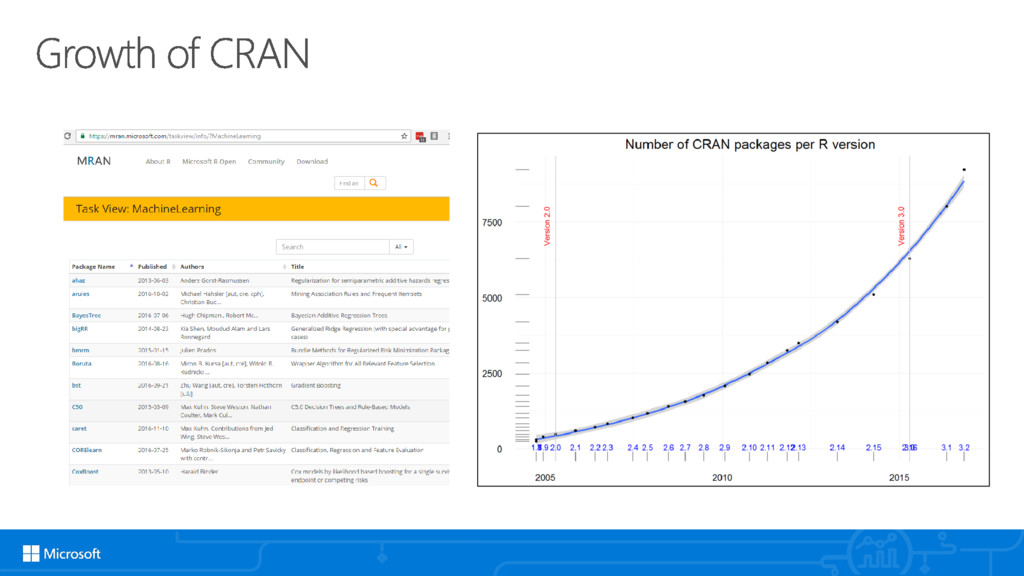
Task: Click the 'Growth of CRAN' slide title
Action: click(172, 54)
